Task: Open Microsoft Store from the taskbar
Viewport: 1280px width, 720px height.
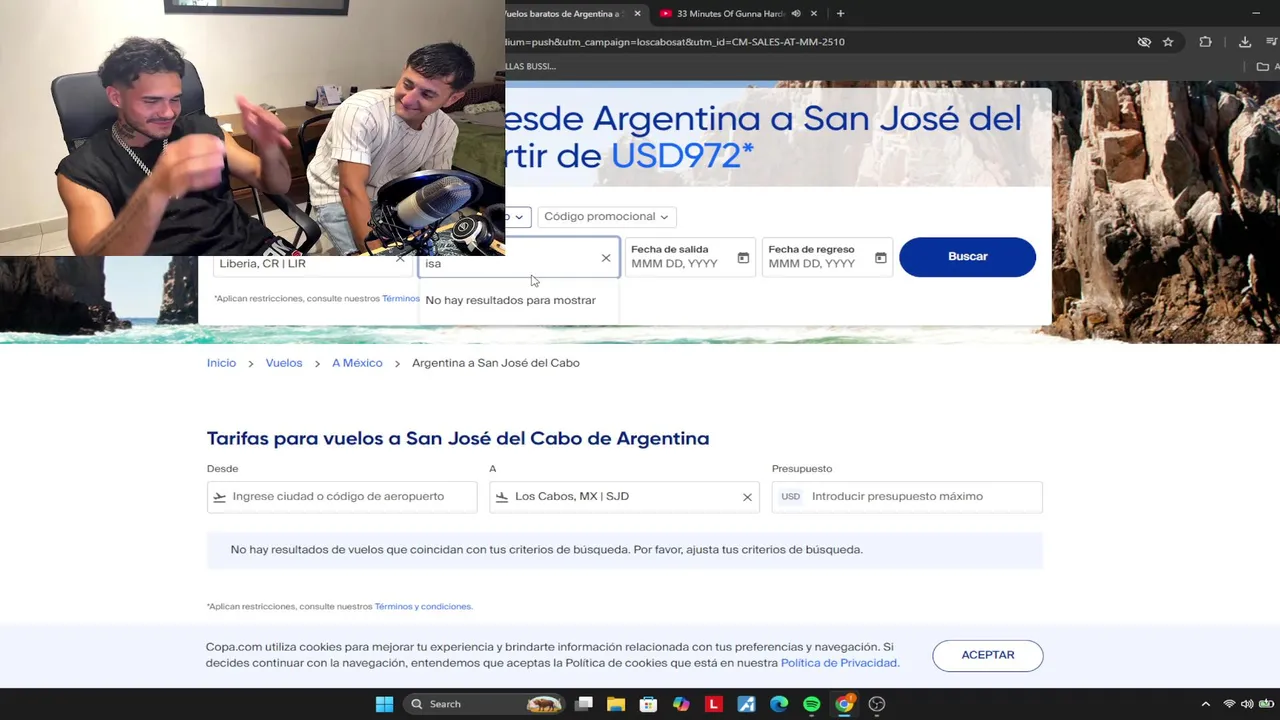Action: click(648, 704)
